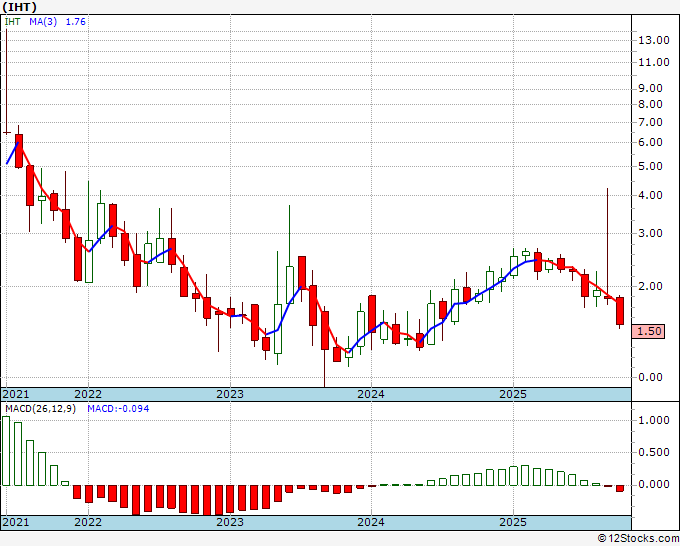Click the last red MACD histogram bar
Image resolution: width=680 pixels, height=546 pixels.
pyautogui.click(x=620, y=488)
